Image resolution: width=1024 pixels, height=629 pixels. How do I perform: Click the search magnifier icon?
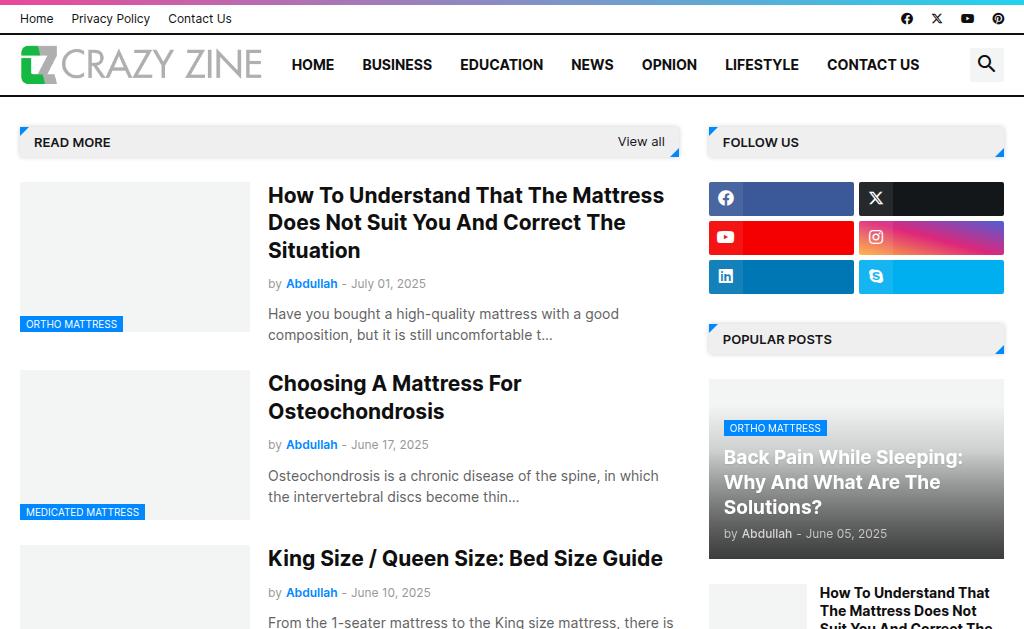pyautogui.click(x=986, y=64)
